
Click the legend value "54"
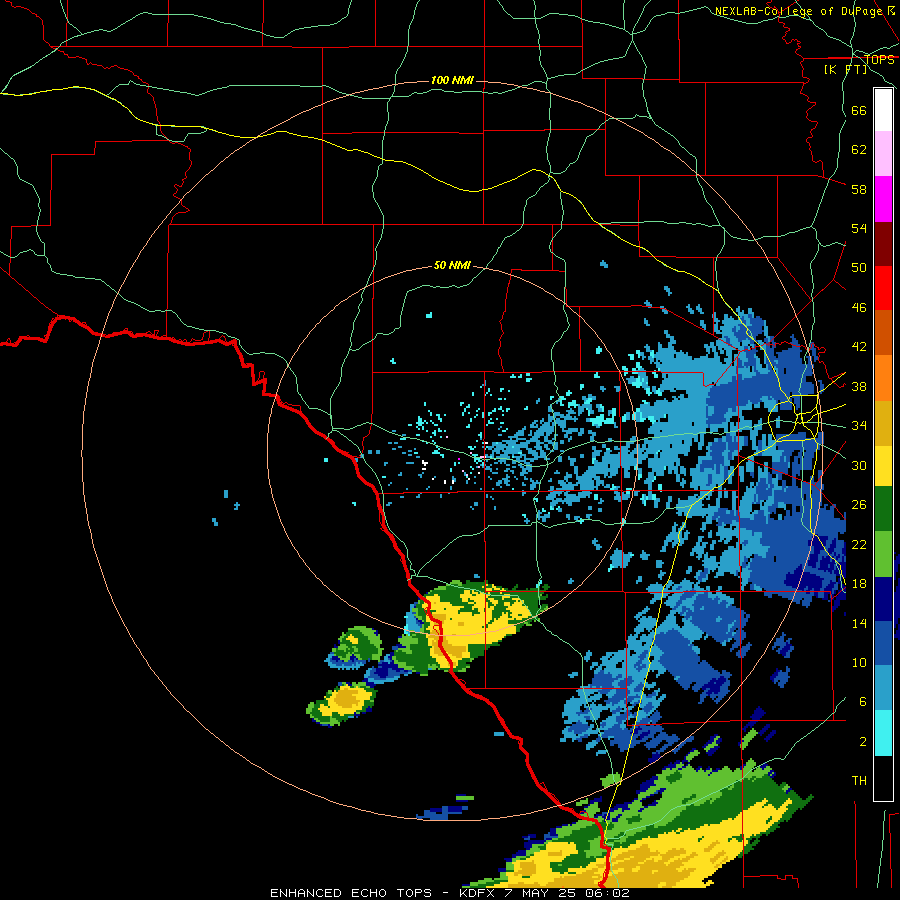859,228
